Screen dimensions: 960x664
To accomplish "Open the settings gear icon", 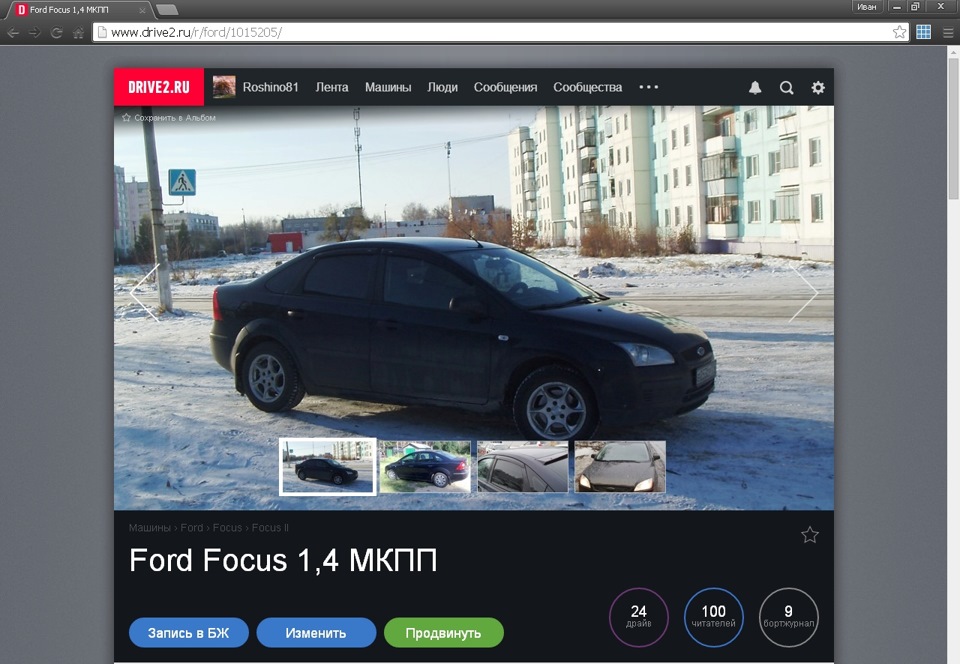I will pos(818,88).
